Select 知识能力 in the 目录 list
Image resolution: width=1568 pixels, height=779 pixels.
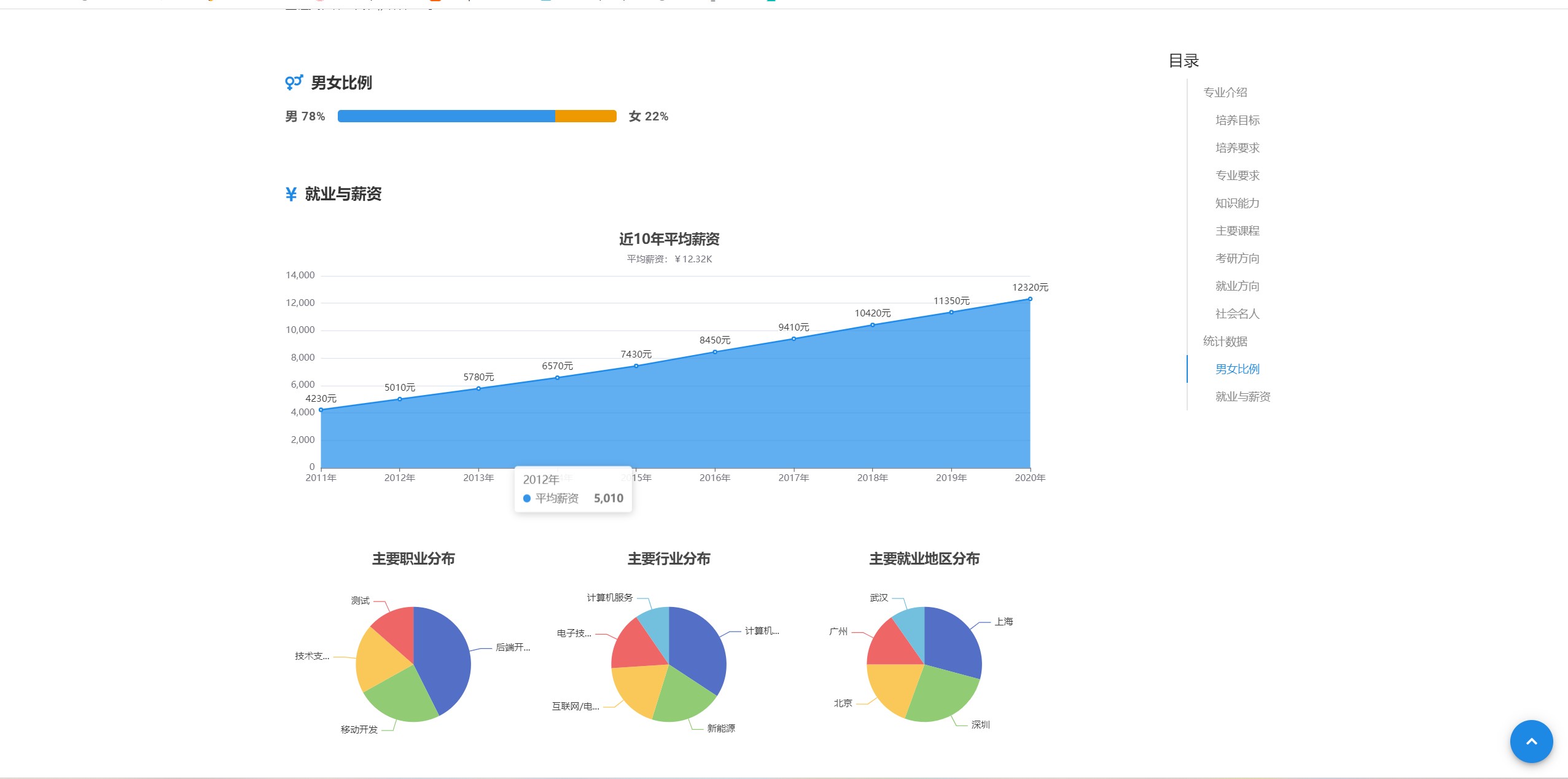(1237, 203)
